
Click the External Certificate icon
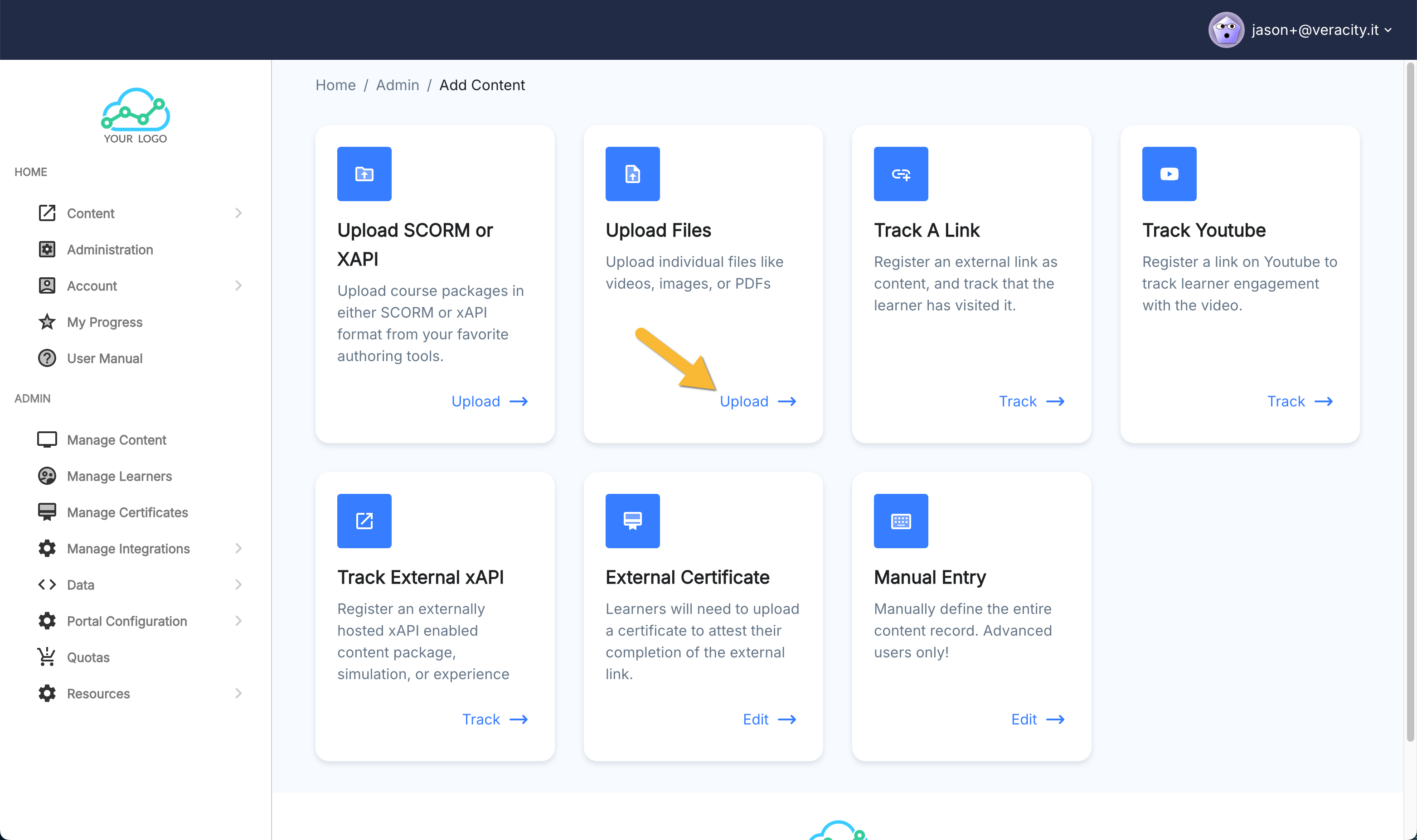click(x=632, y=521)
